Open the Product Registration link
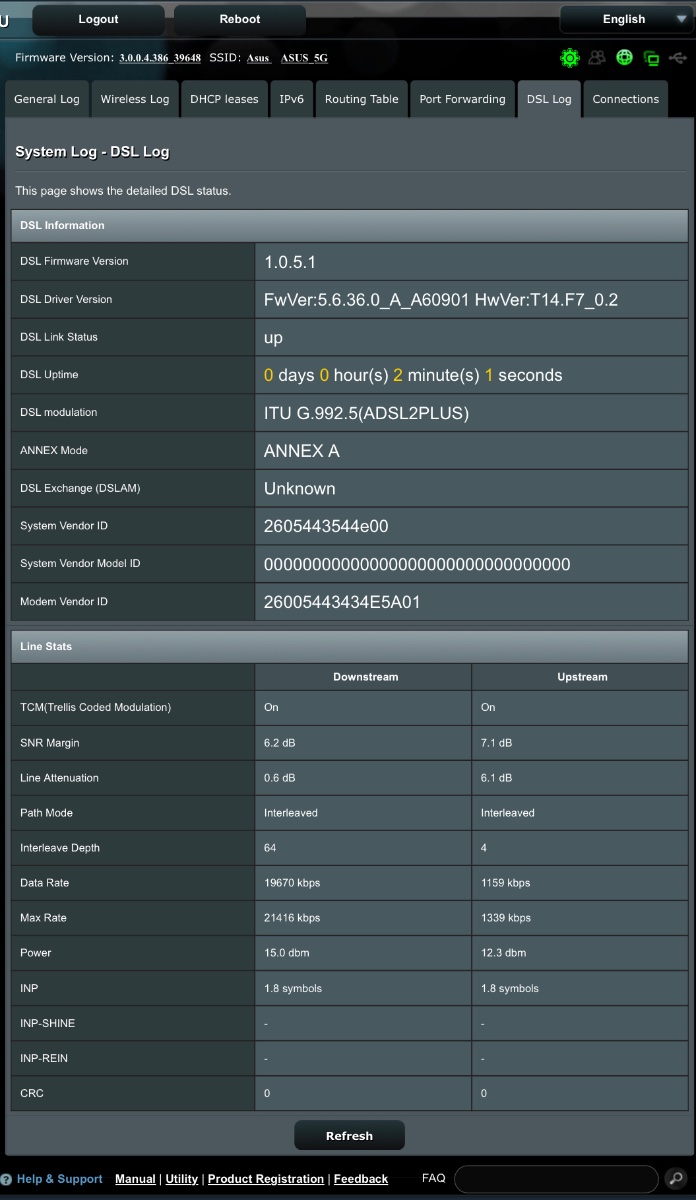The image size is (696, 1200). [x=266, y=1179]
